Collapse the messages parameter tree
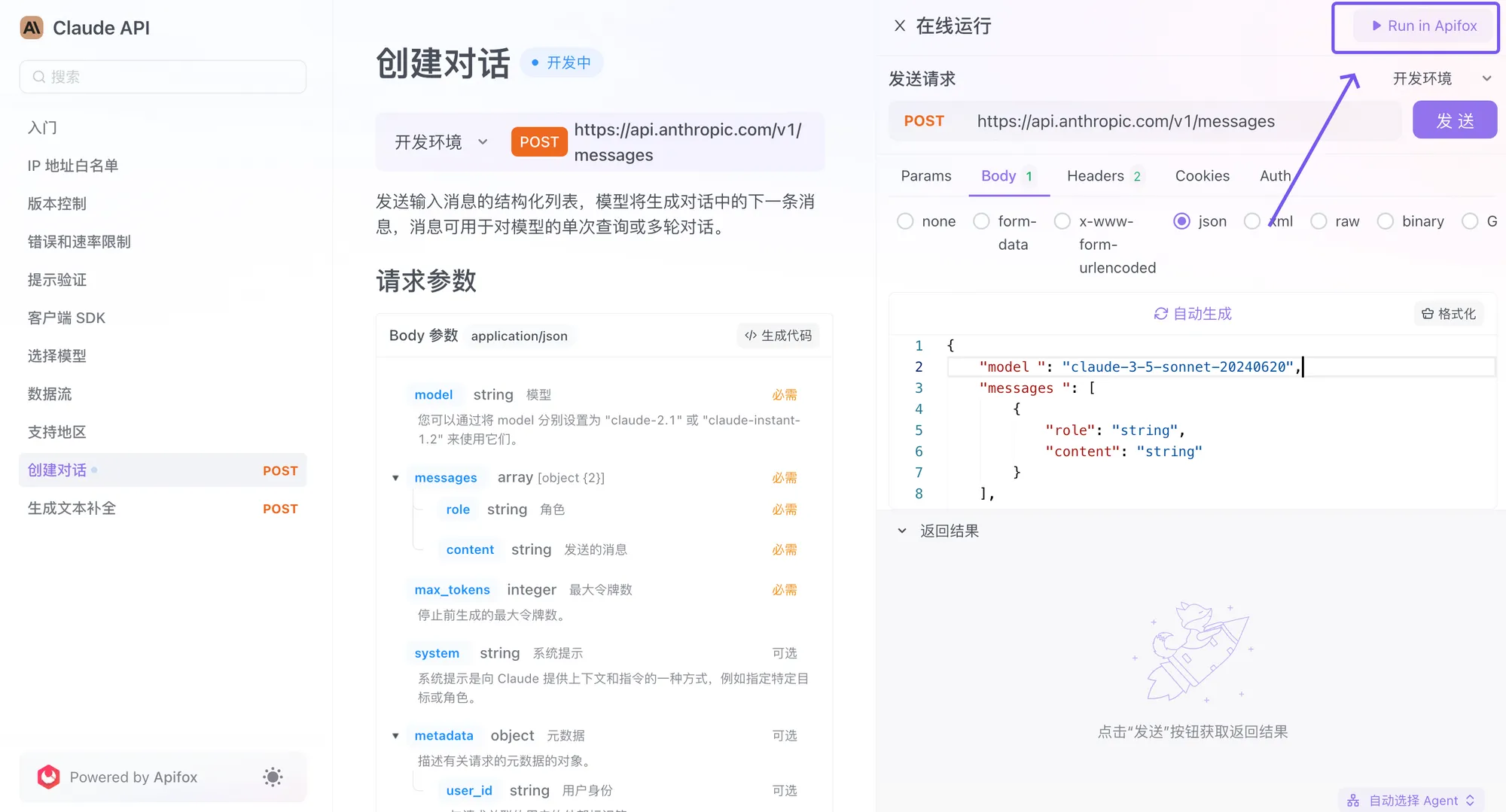Viewport: 1506px width, 812px height. point(395,478)
